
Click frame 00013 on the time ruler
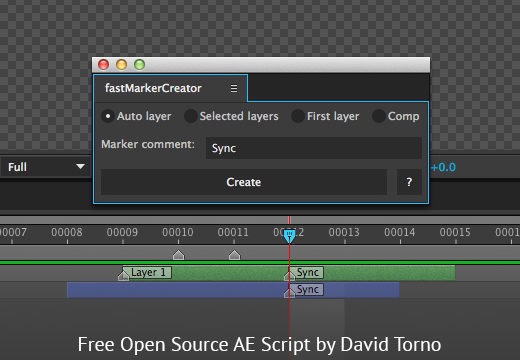344,232
